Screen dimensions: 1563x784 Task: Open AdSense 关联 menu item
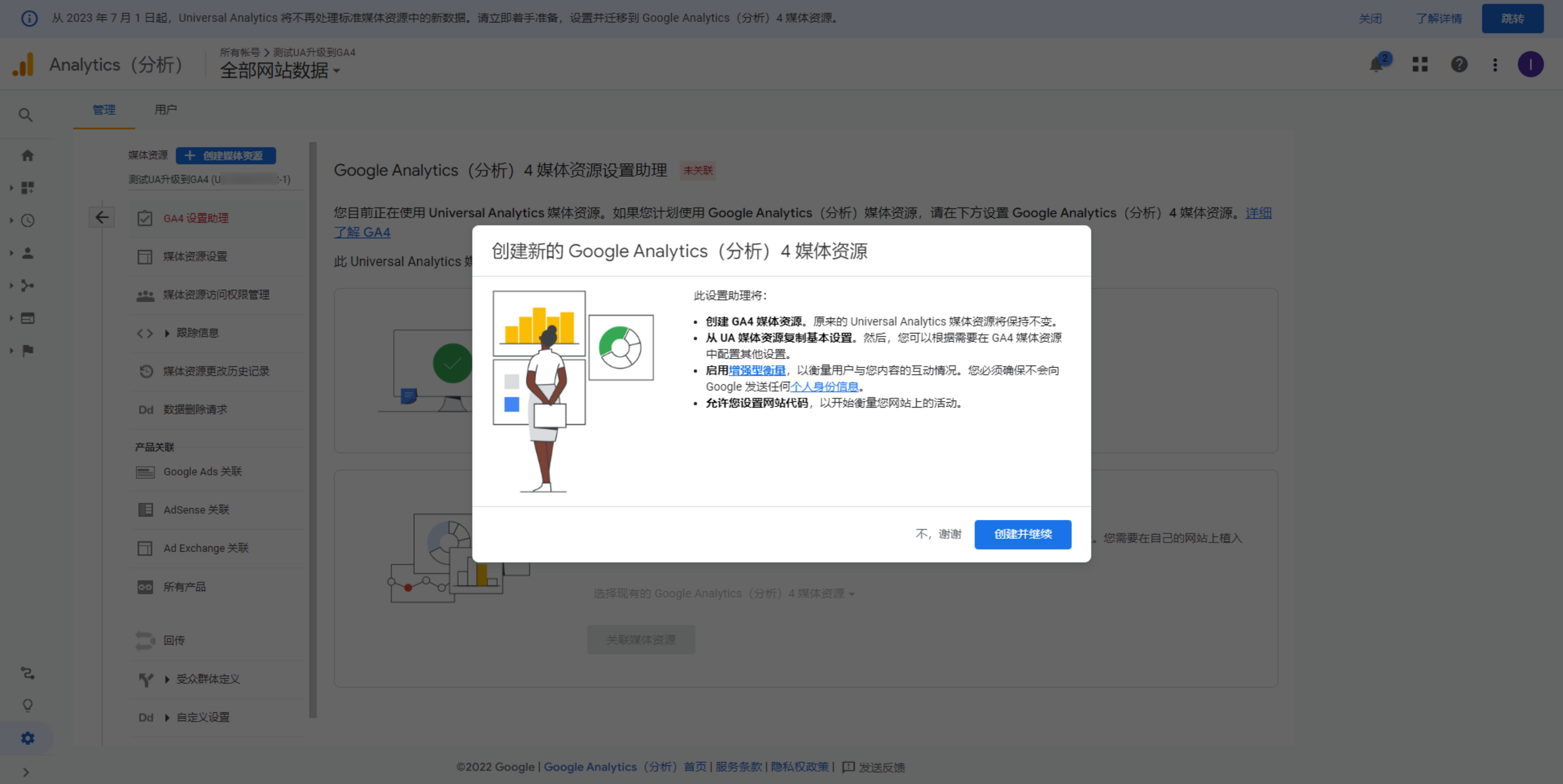point(218,510)
